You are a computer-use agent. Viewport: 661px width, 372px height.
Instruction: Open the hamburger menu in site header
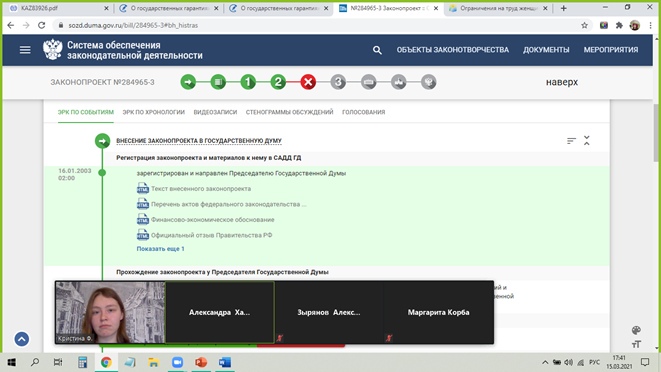25,50
